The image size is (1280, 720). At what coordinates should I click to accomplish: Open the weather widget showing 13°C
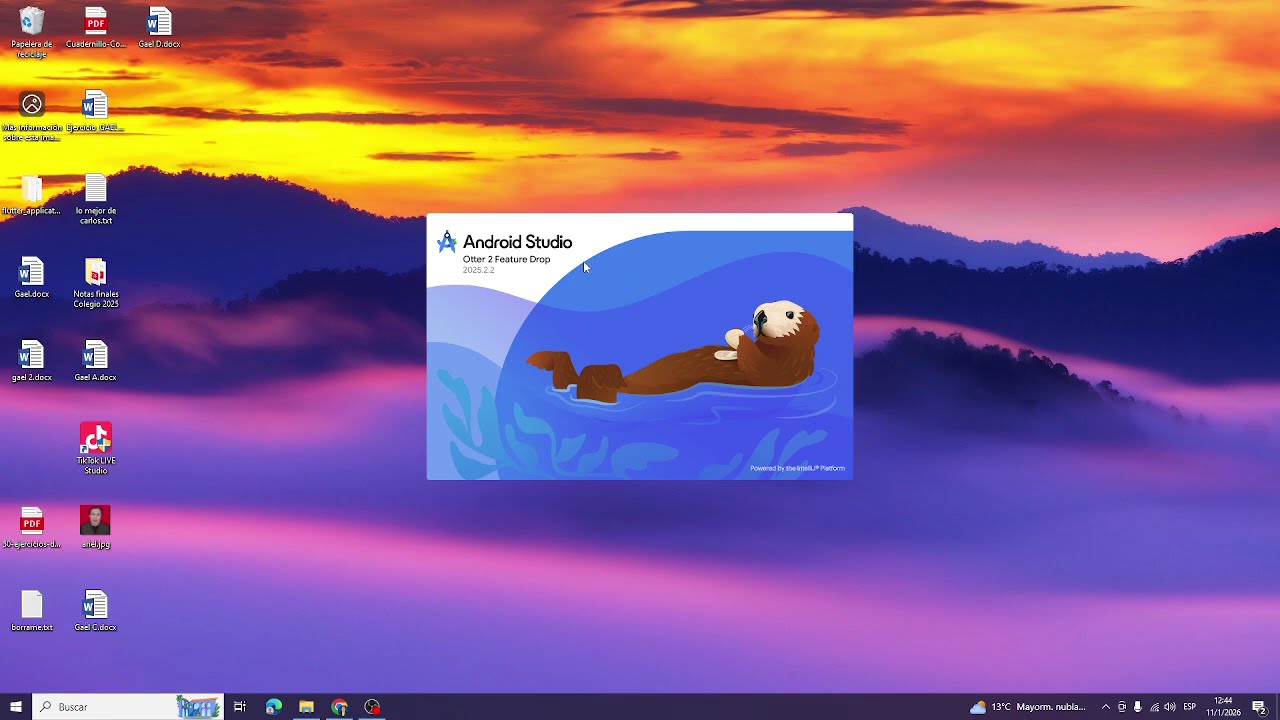coord(1028,707)
